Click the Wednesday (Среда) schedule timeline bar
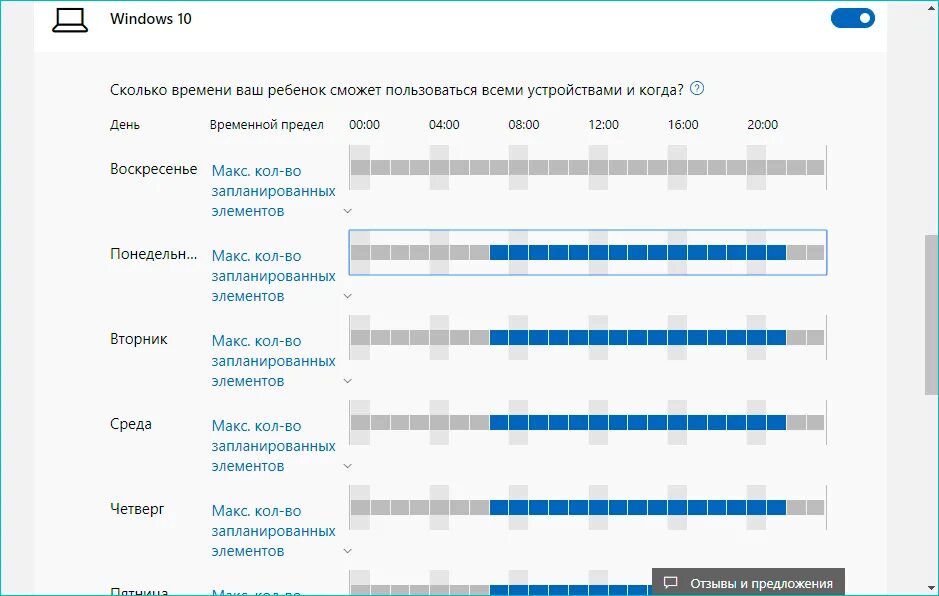This screenshot has width=939, height=596. pos(587,423)
